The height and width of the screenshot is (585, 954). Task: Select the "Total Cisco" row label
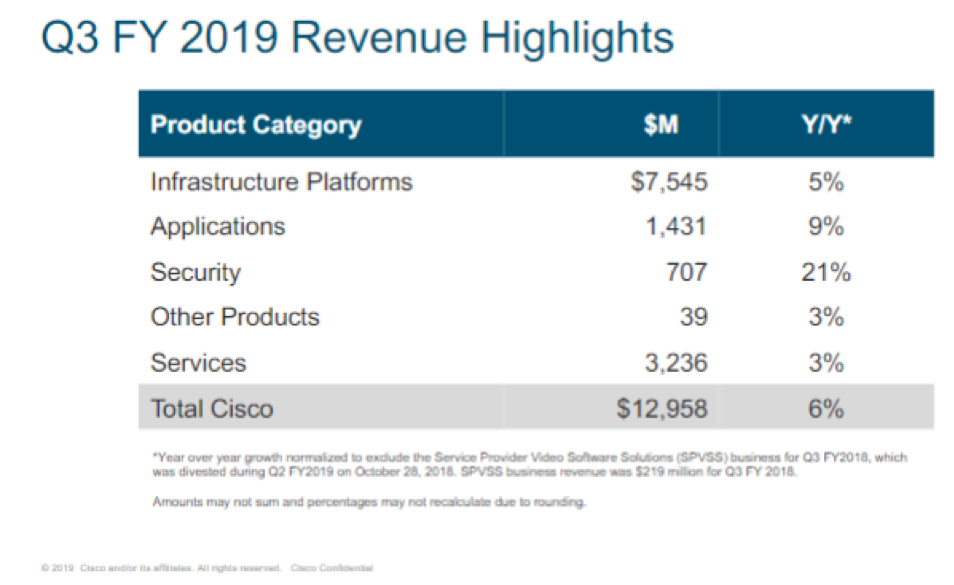(211, 408)
